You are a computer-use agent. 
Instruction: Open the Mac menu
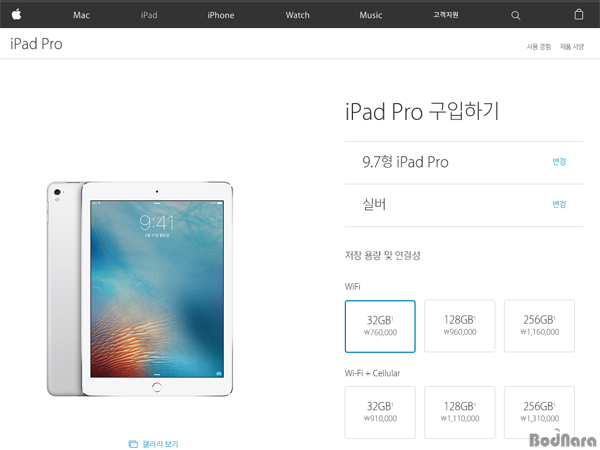pyautogui.click(x=81, y=15)
